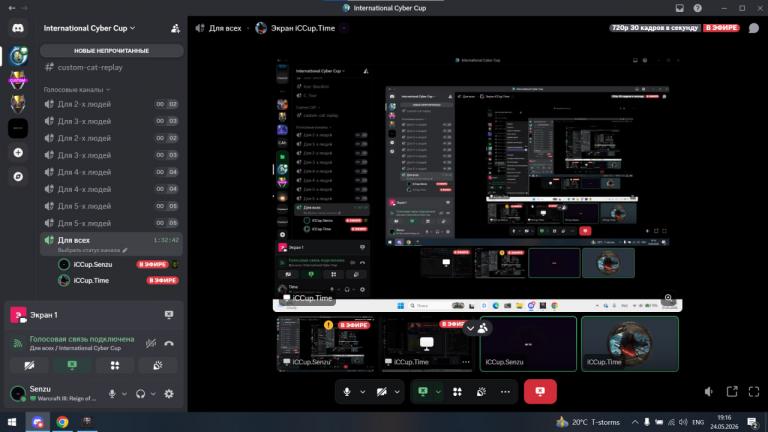The image size is (768, 432).
Task: Deafen with the headphones icon in the user panel
Action: (x=141, y=394)
